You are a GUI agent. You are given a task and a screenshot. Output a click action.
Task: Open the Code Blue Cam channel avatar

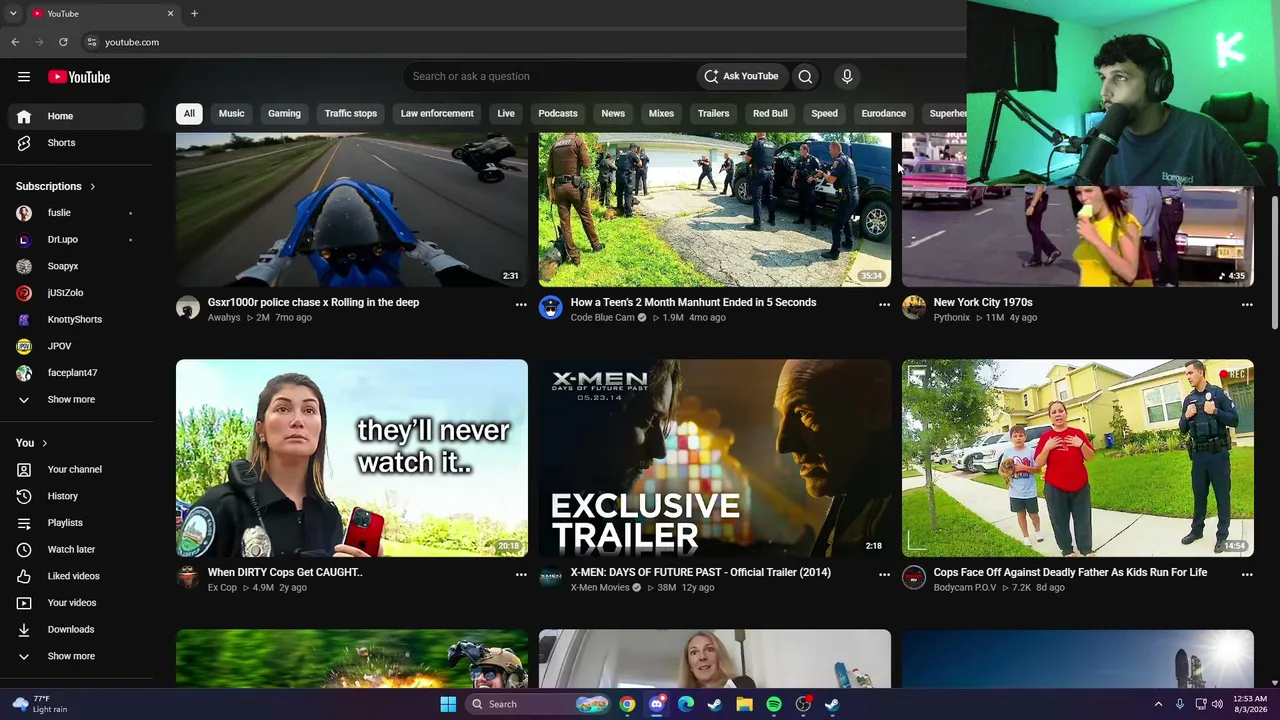pyautogui.click(x=551, y=308)
